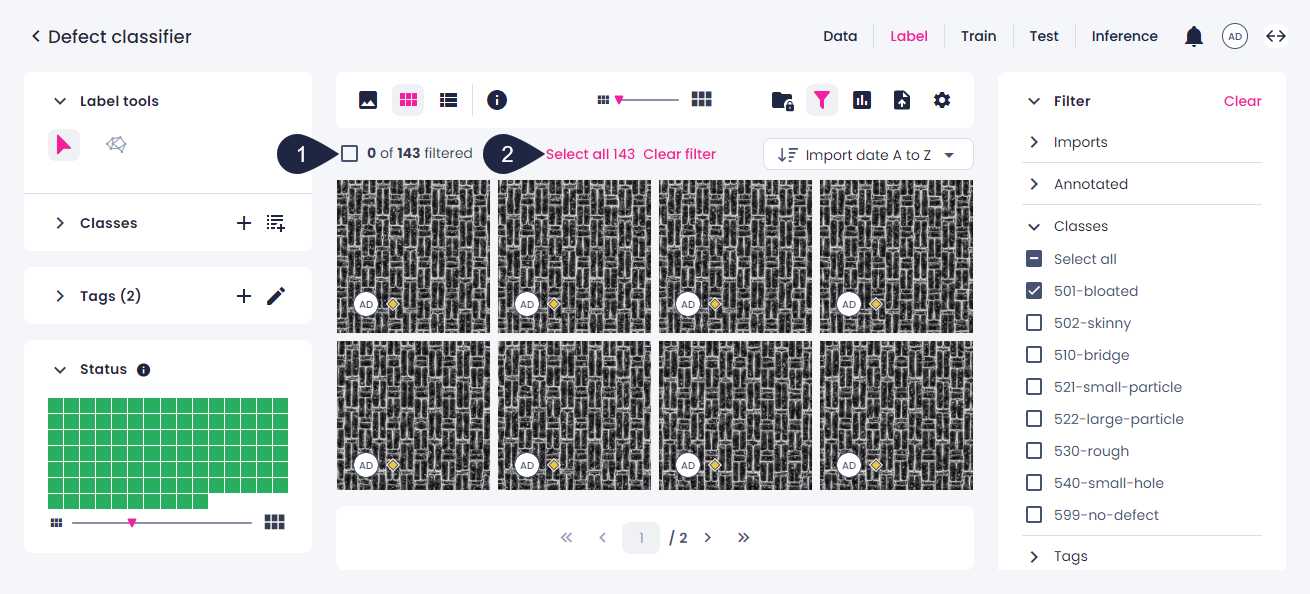Select the tag label tool
This screenshot has width=1310, height=594.
click(116, 145)
